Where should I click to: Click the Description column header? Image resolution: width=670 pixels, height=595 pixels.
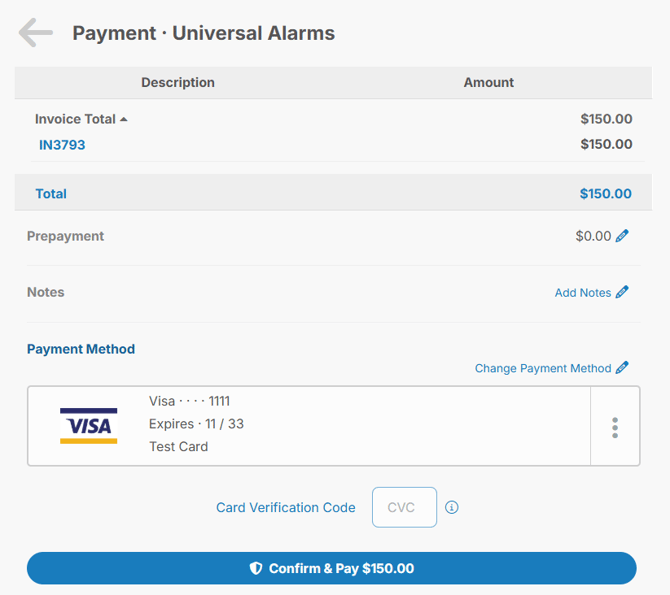pos(178,82)
